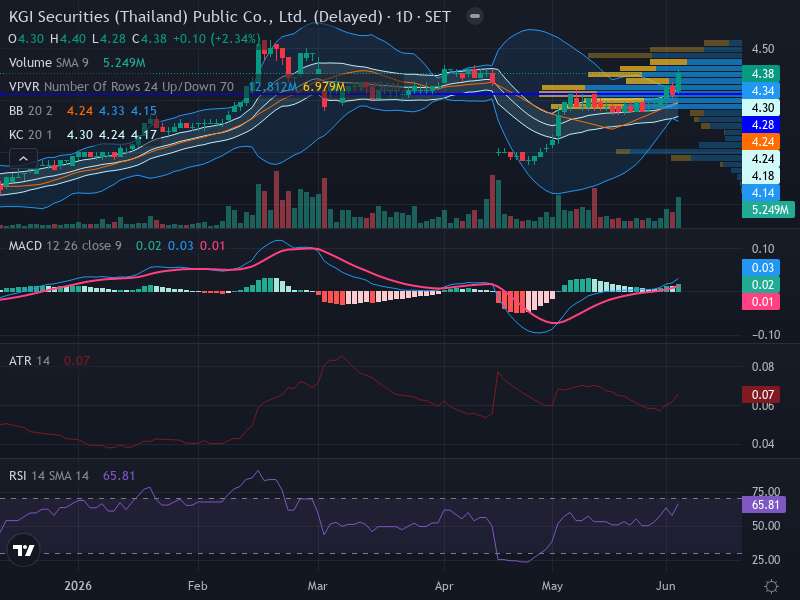The height and width of the screenshot is (600, 800).
Task: Collapse the indicator legend with the chevron button
Action: tap(23, 159)
